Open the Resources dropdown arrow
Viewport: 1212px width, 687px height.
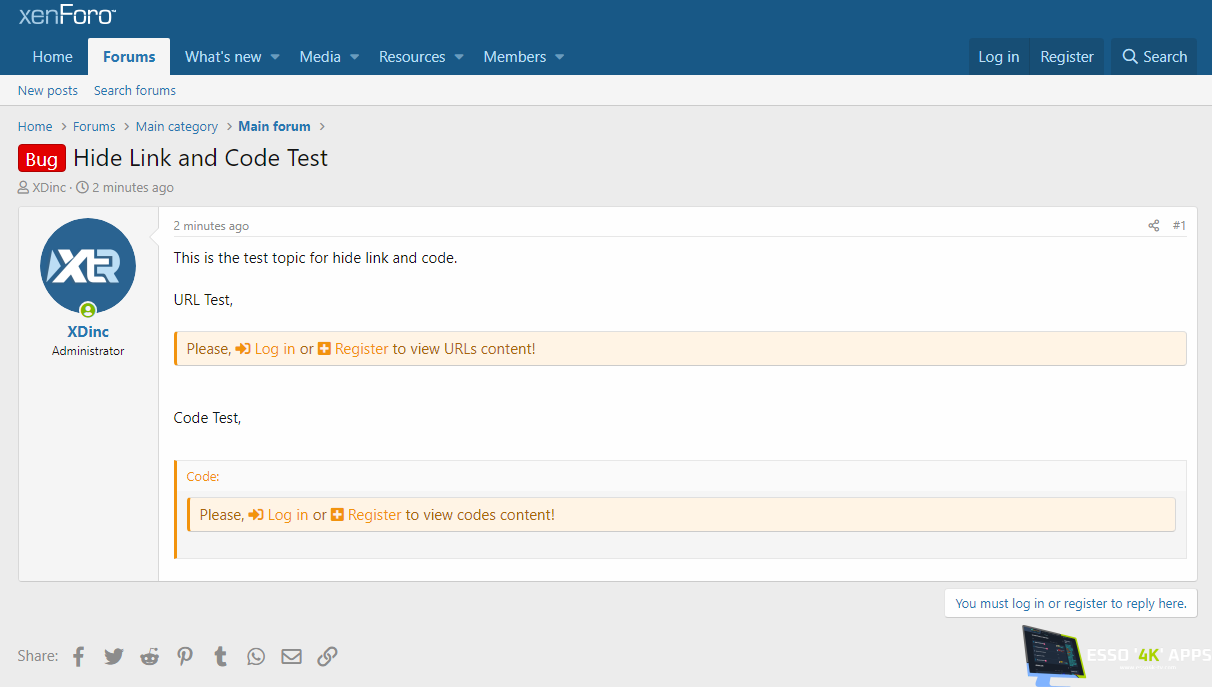coord(459,57)
